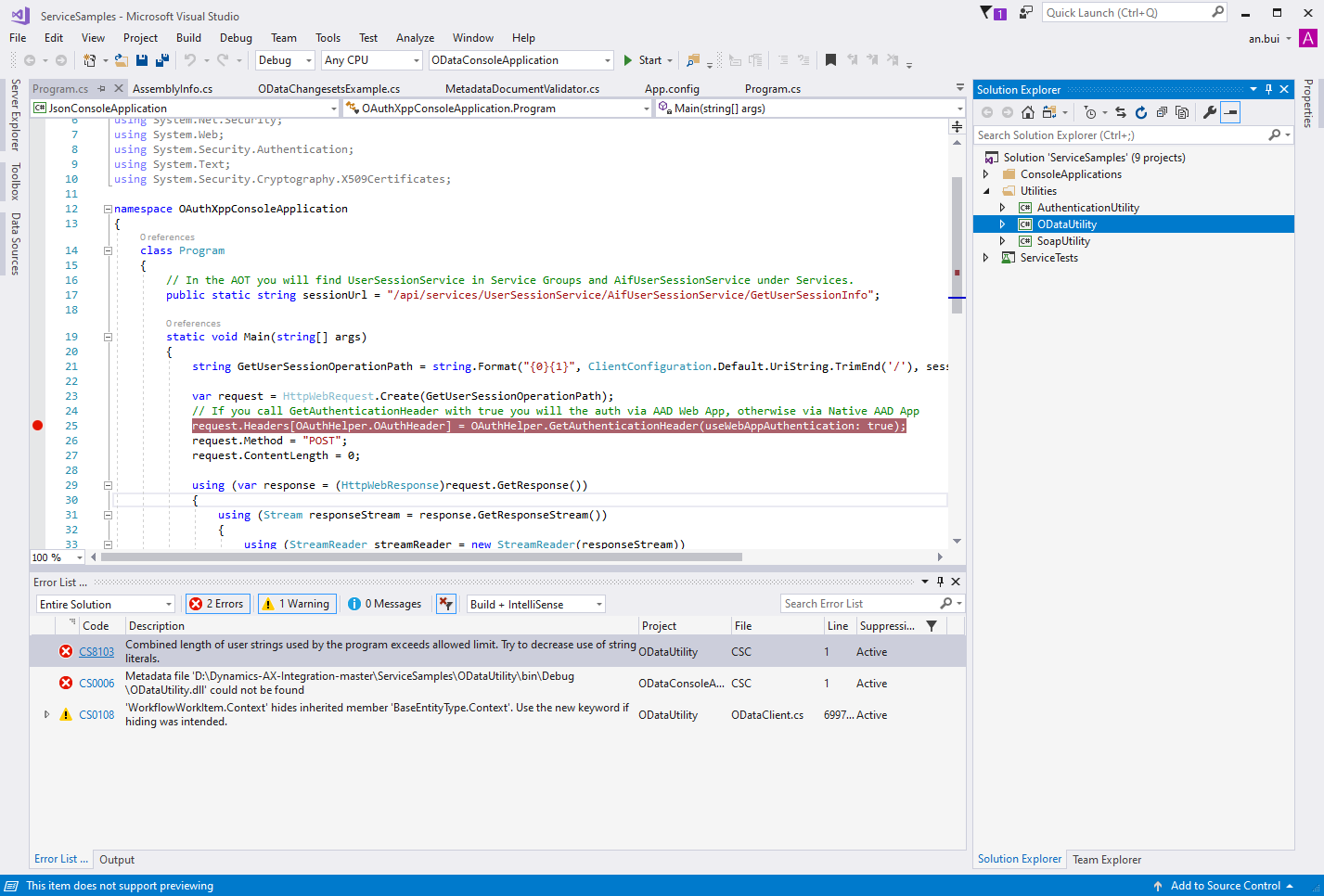Open the Server Explorer side tab
Viewport: 1324px width, 896px height.
click(15, 115)
